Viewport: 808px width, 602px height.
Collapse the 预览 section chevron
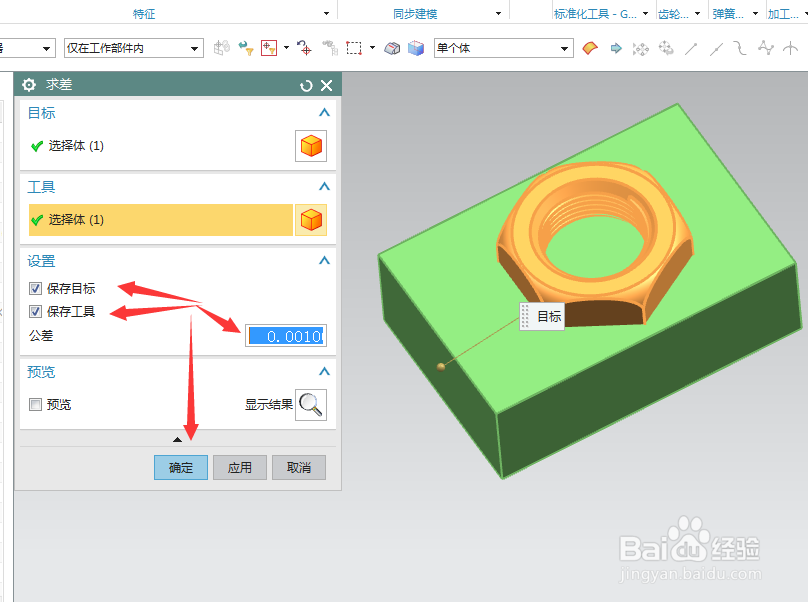tap(324, 371)
